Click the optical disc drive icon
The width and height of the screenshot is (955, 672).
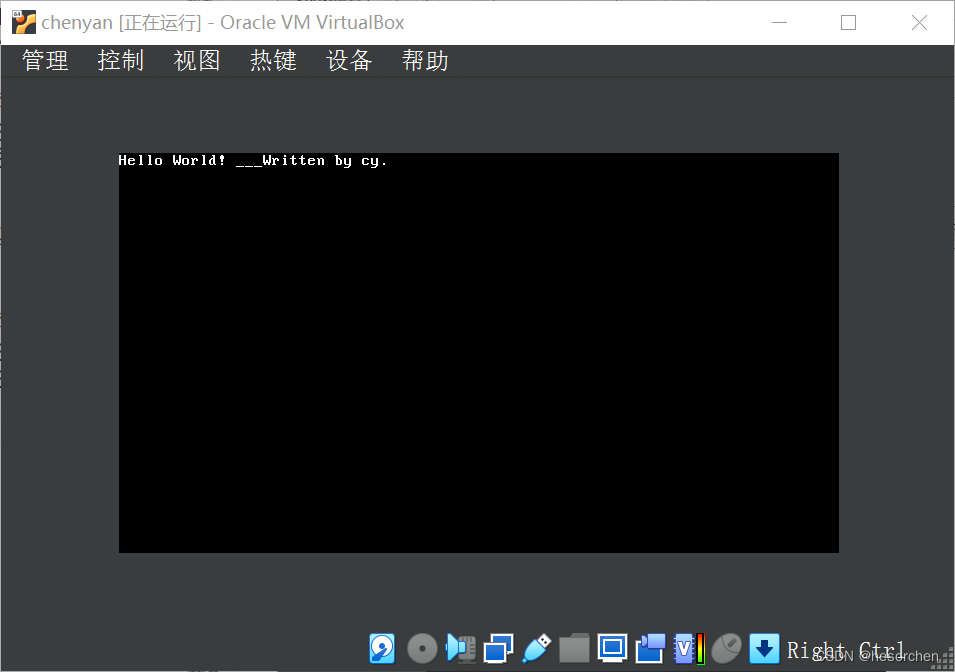[422, 648]
